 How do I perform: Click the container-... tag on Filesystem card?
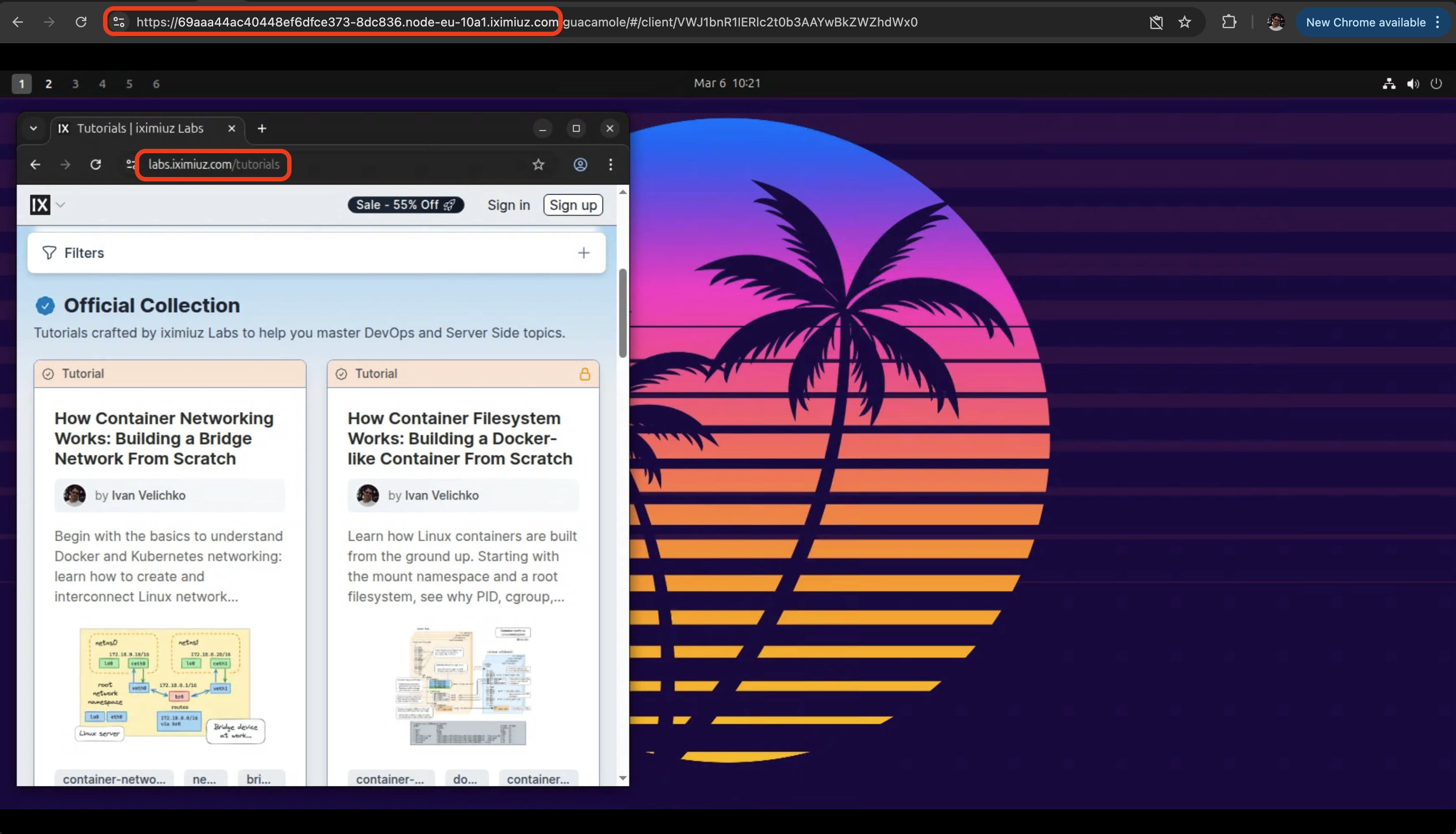[390, 779]
